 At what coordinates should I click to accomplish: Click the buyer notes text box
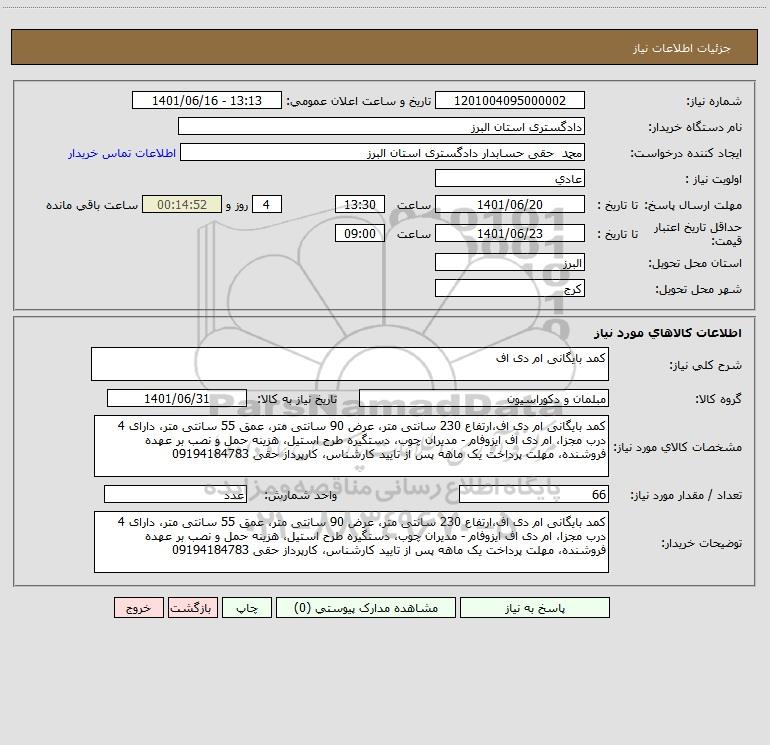(351, 542)
